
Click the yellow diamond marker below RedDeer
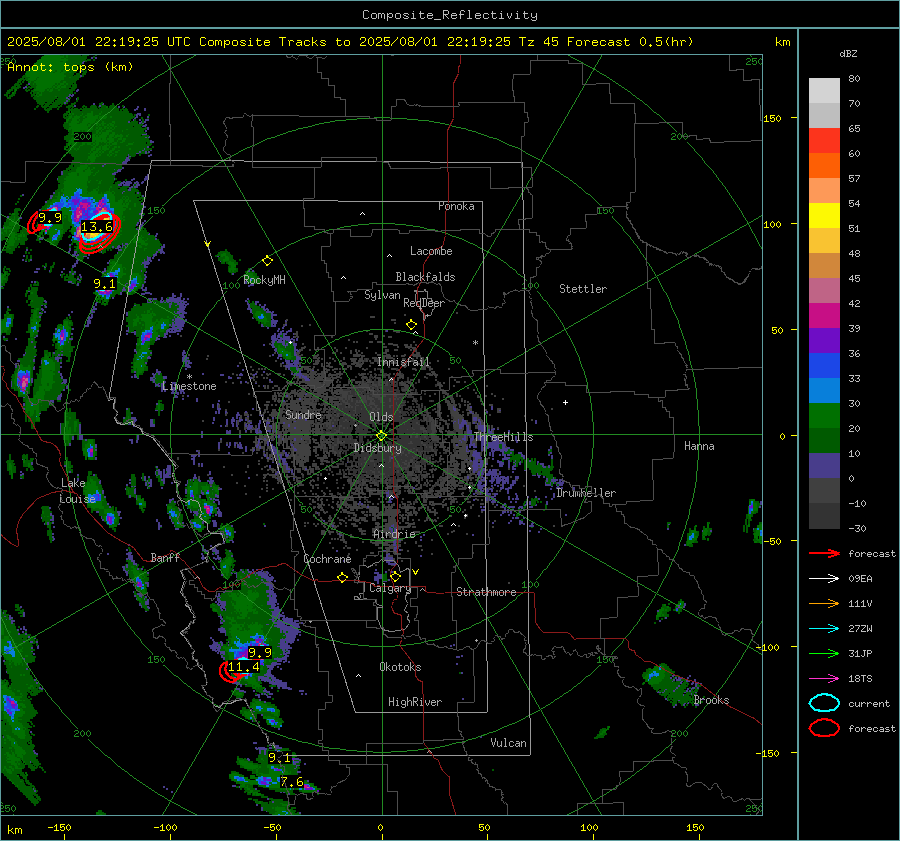tap(412, 325)
